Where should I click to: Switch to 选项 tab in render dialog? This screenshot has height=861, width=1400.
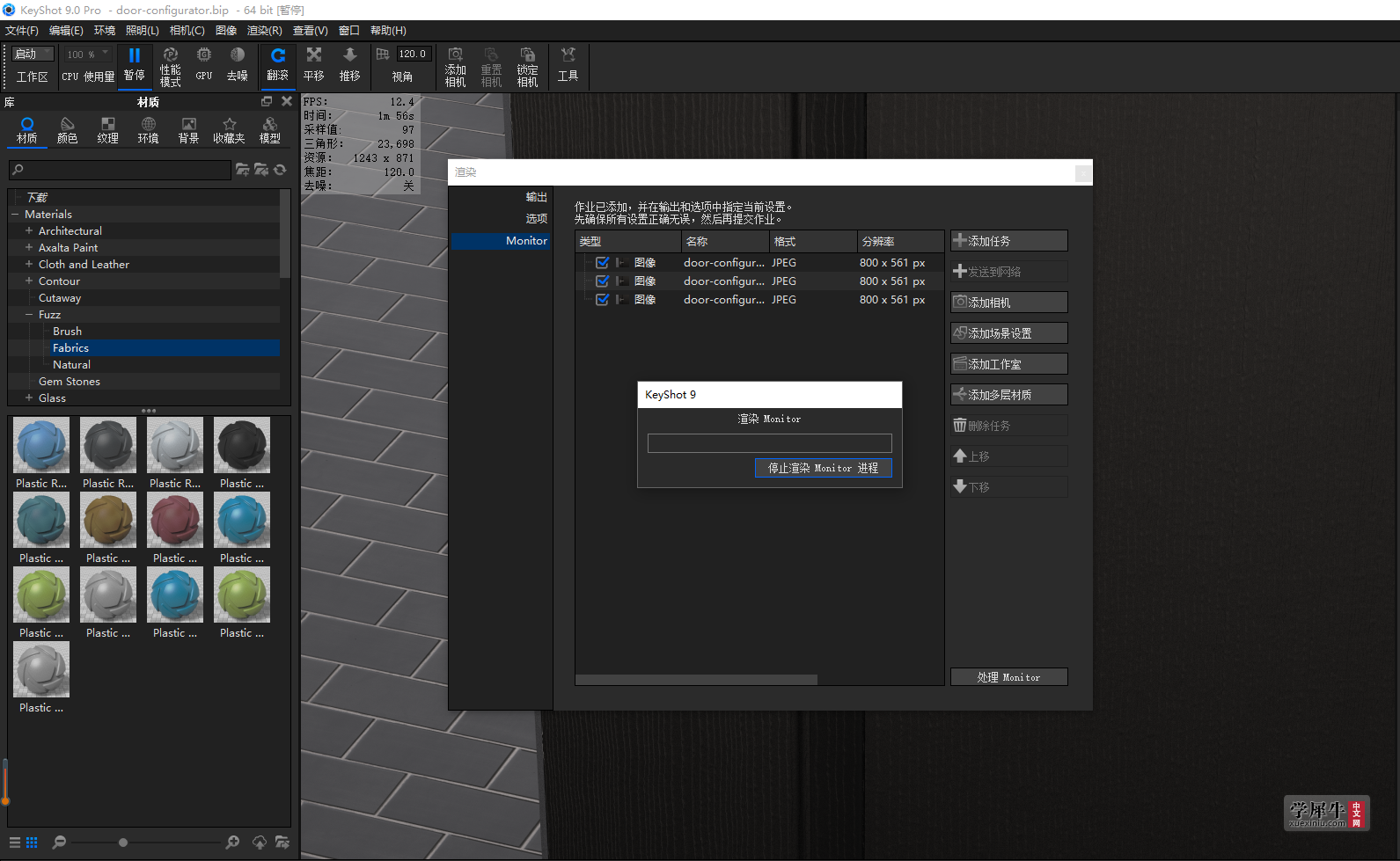(x=536, y=219)
